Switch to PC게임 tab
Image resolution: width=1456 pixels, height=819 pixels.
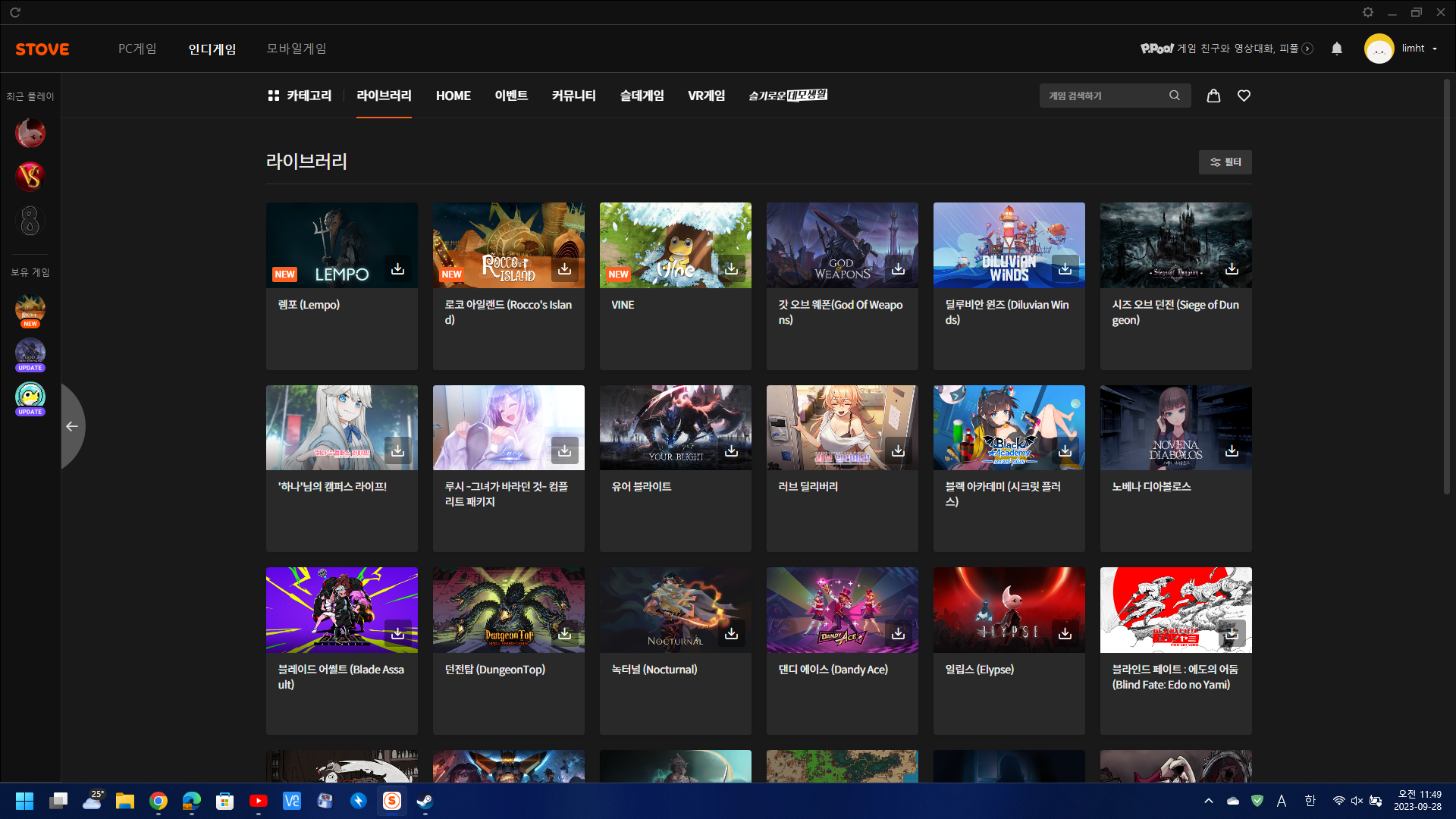(x=137, y=49)
